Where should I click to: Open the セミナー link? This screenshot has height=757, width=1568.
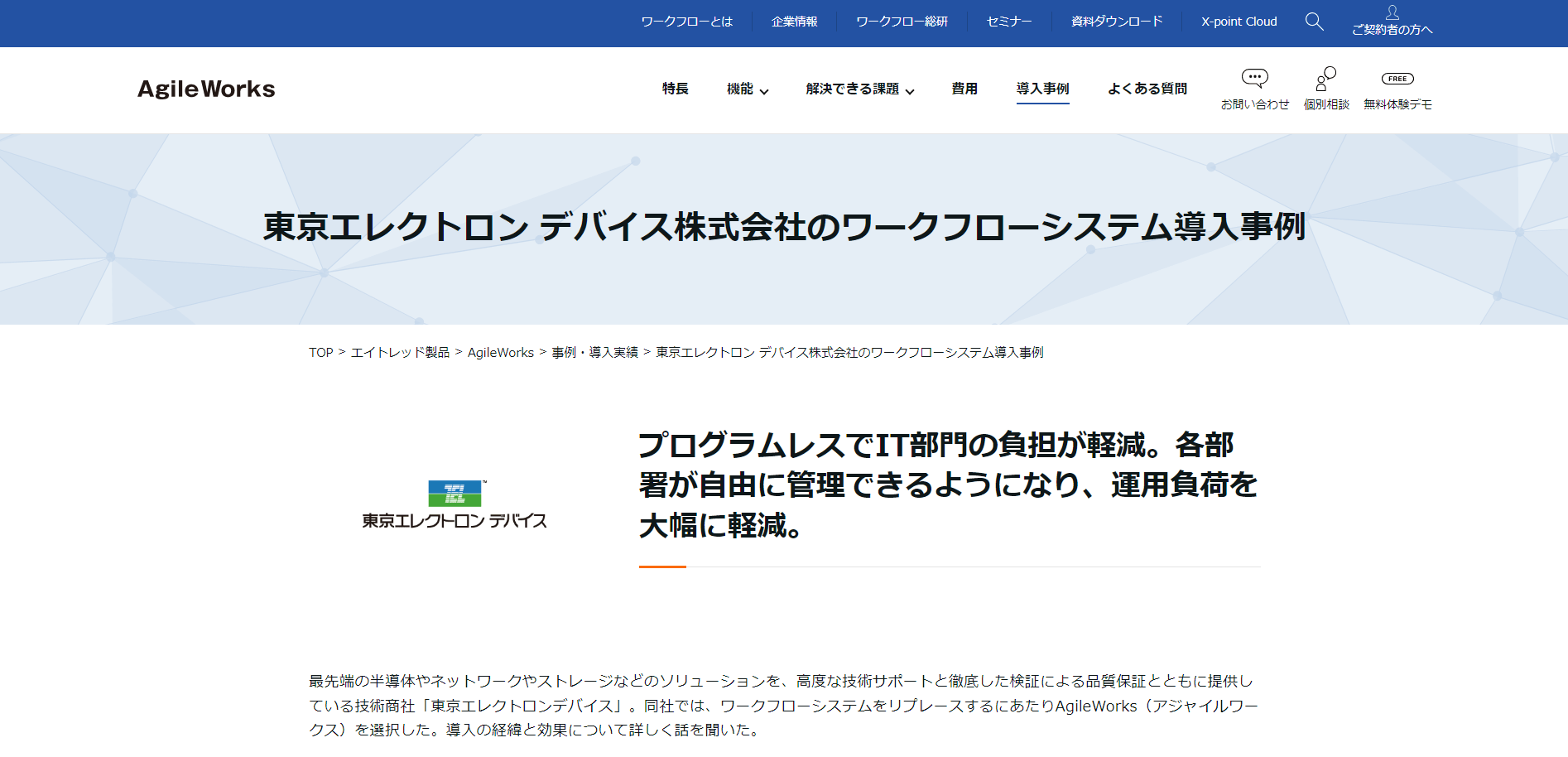pyautogui.click(x=1009, y=22)
